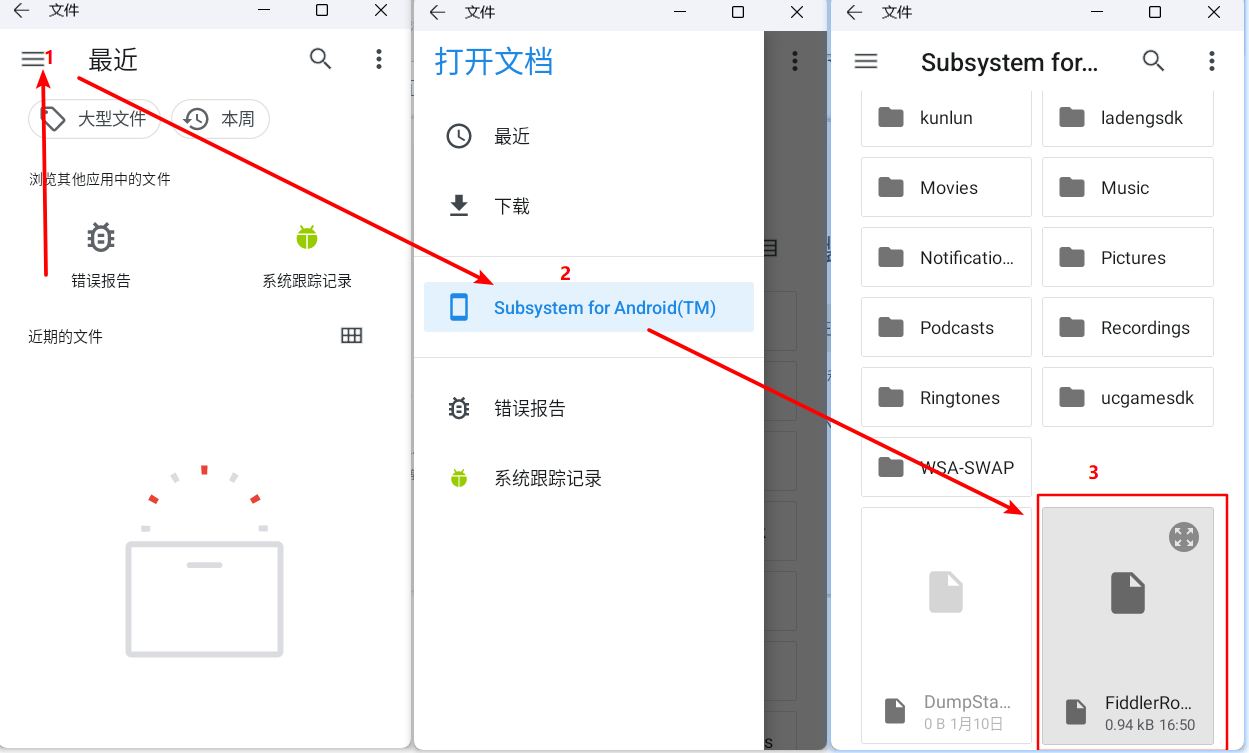Select 最近 in the 打开文档 drawer
Viewport: 1249px width, 753px height.
point(589,136)
